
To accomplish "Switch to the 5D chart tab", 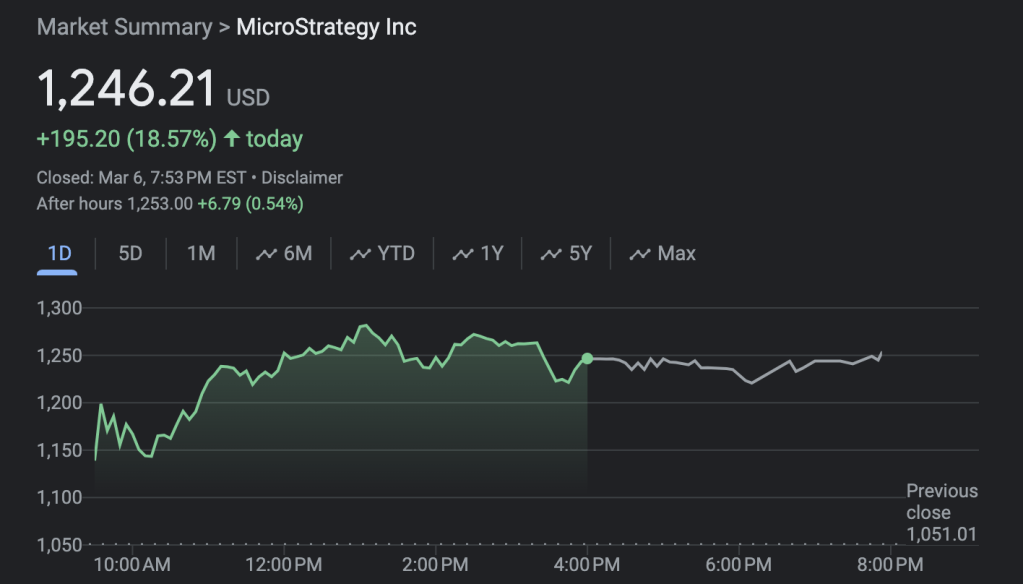I will 130,254.
